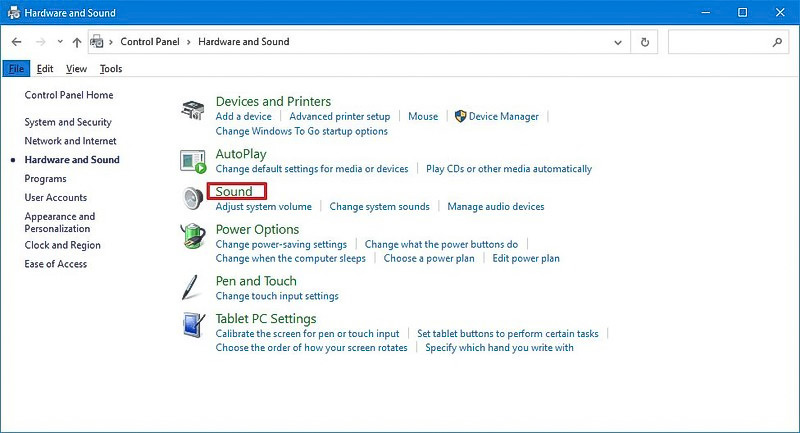This screenshot has height=433, width=800.
Task: Open Programs in sidebar
Action: [x=45, y=179]
